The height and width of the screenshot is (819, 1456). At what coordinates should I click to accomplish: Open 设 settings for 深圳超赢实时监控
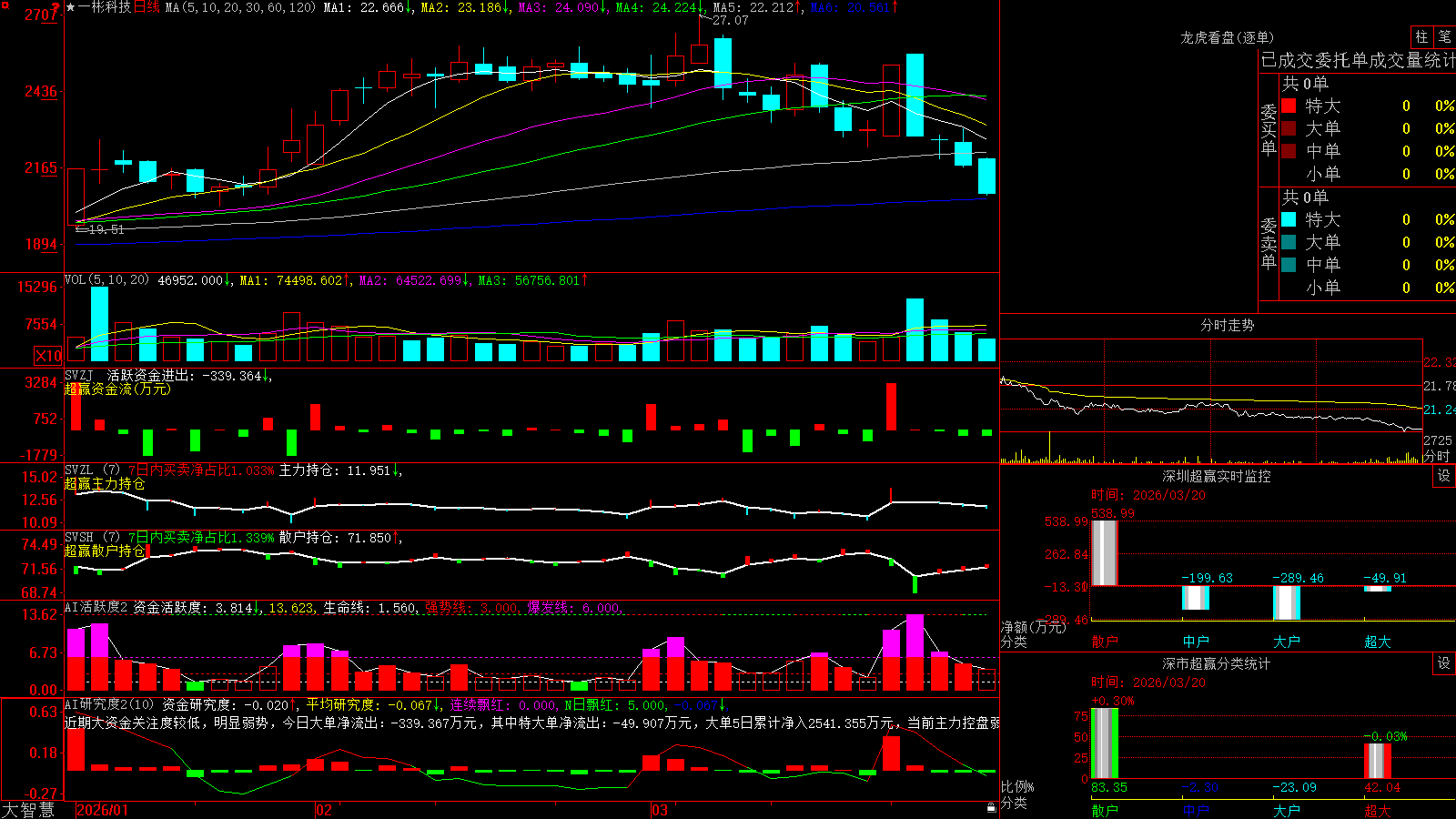pos(1444,476)
